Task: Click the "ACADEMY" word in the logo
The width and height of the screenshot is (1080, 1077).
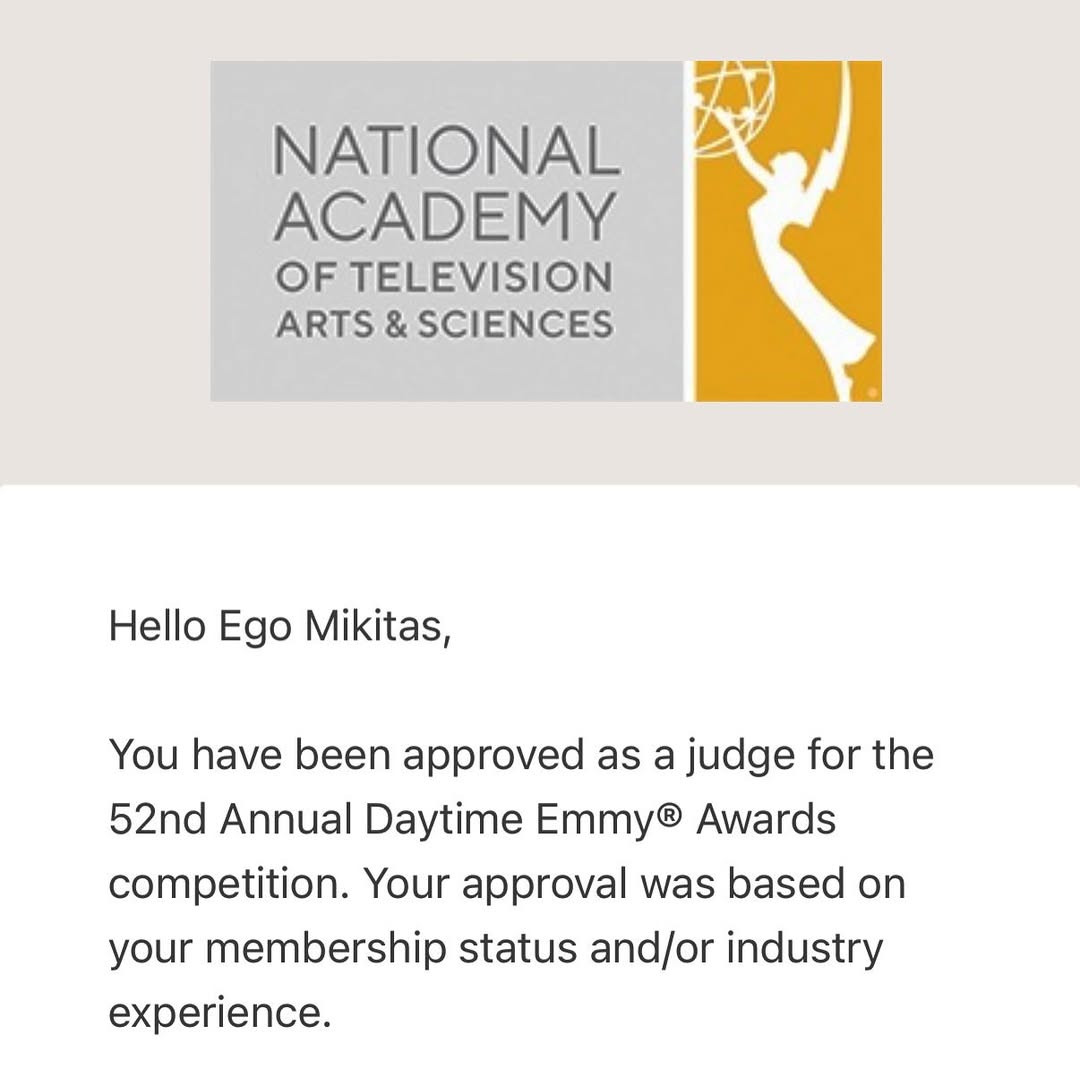Action: 444,216
